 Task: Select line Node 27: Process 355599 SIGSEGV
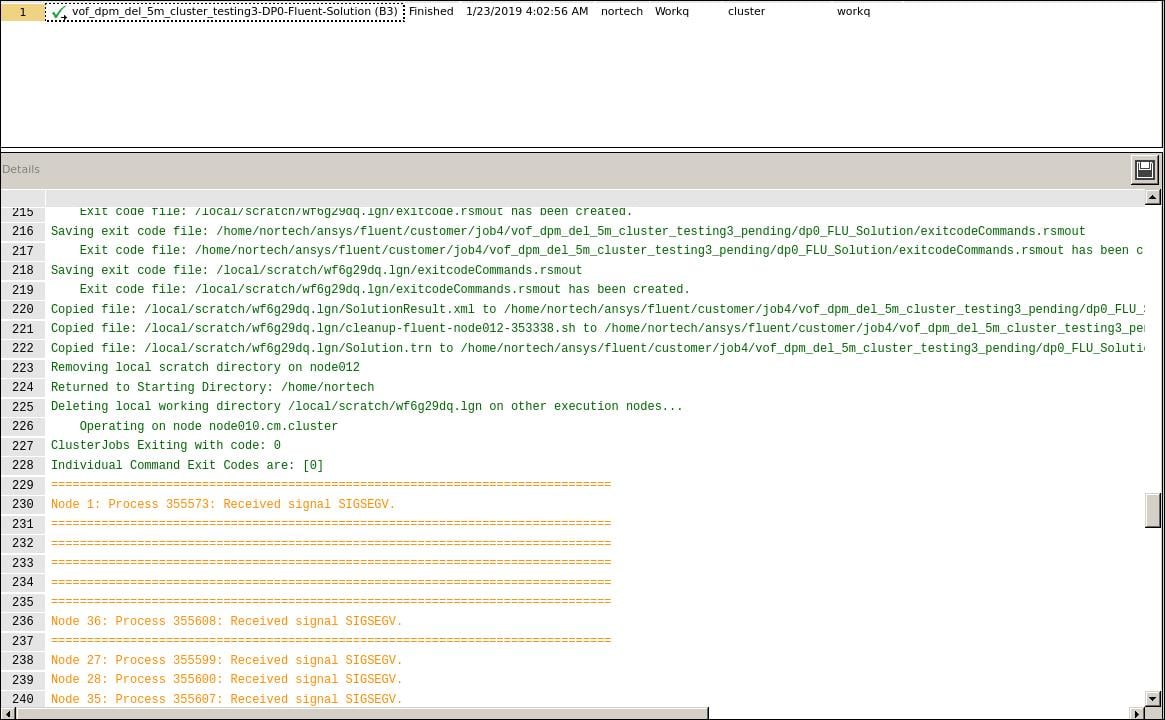coord(227,660)
